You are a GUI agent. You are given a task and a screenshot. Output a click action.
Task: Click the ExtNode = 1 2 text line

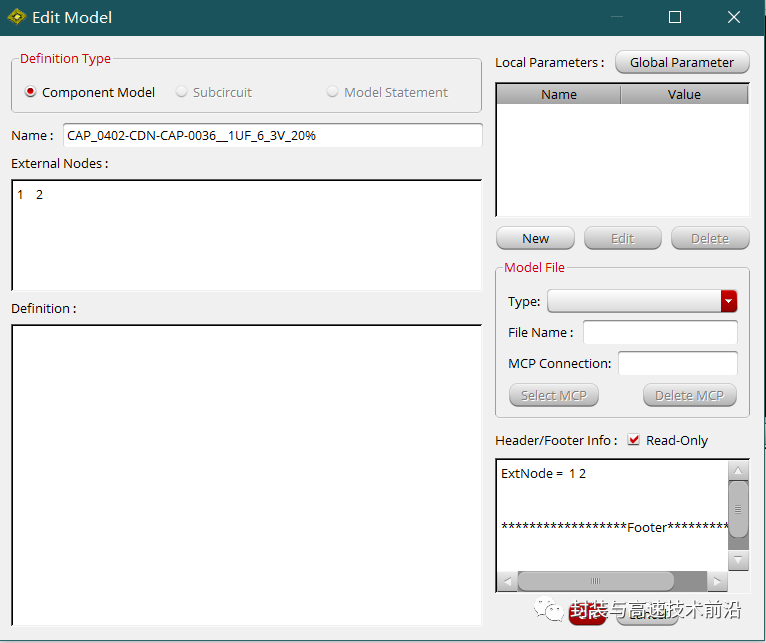click(543, 473)
